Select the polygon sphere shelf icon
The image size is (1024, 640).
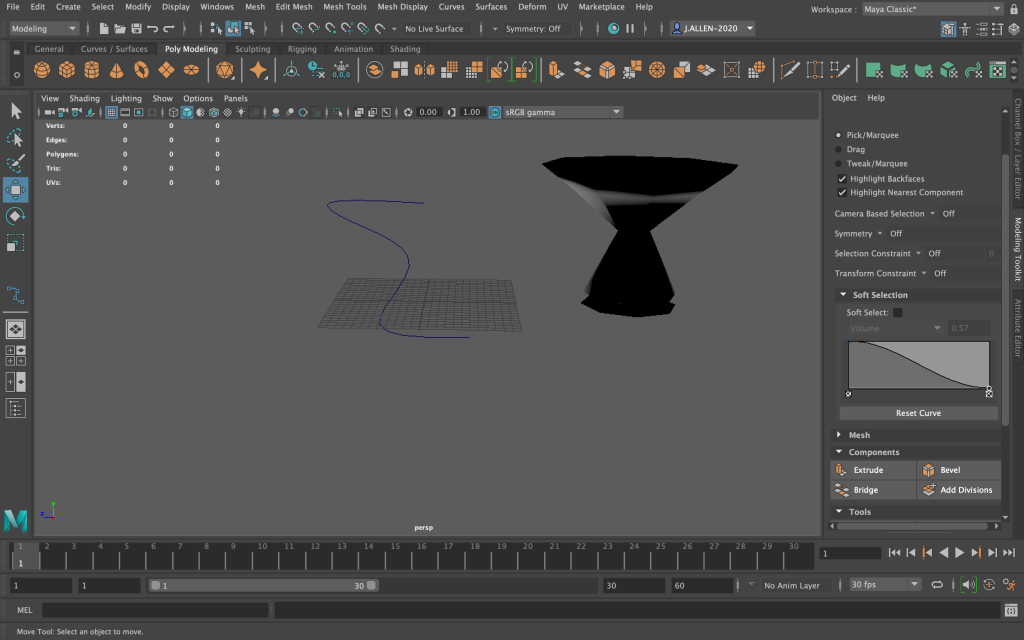[x=42, y=70]
